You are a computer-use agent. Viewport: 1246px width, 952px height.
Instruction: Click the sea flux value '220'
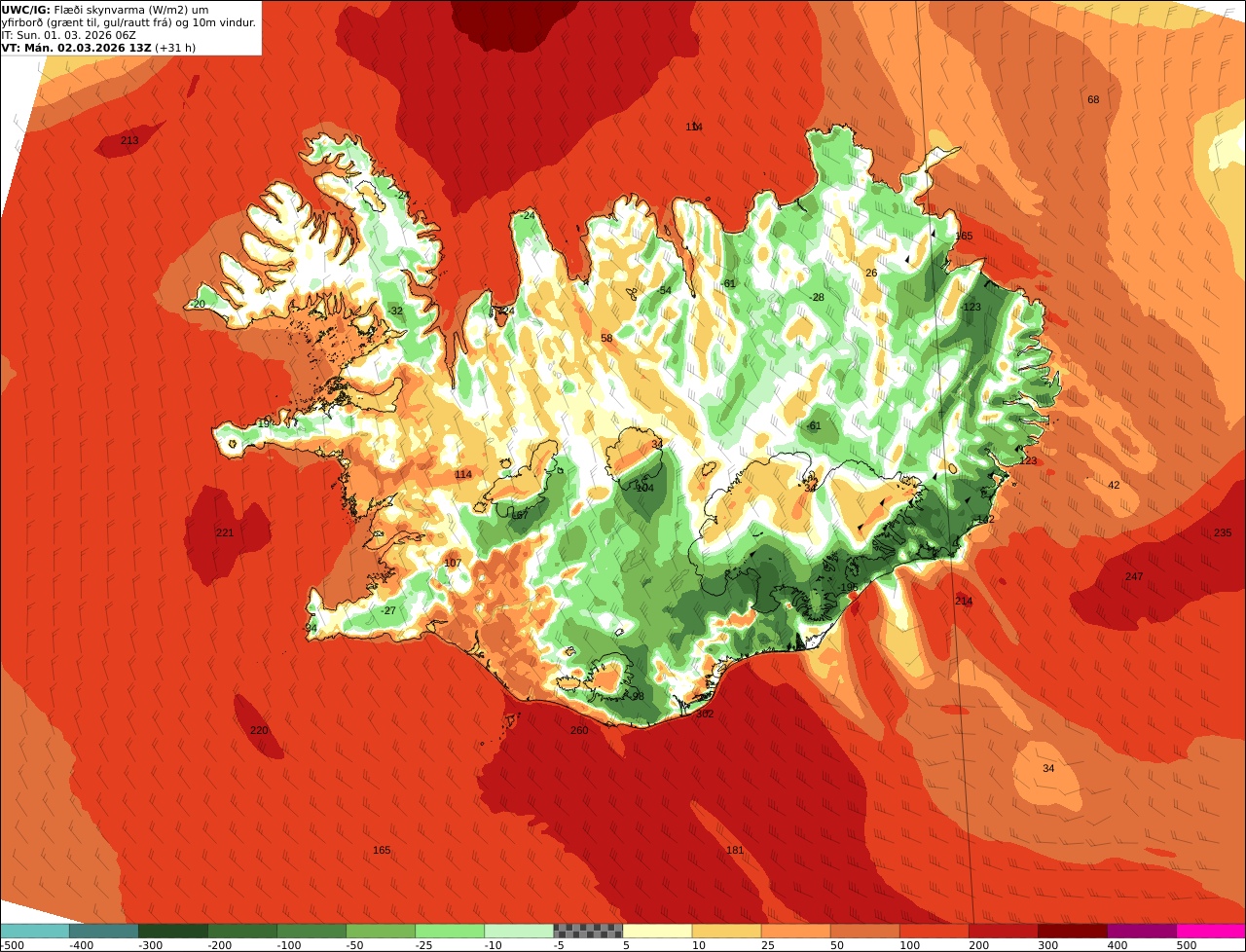tap(258, 731)
